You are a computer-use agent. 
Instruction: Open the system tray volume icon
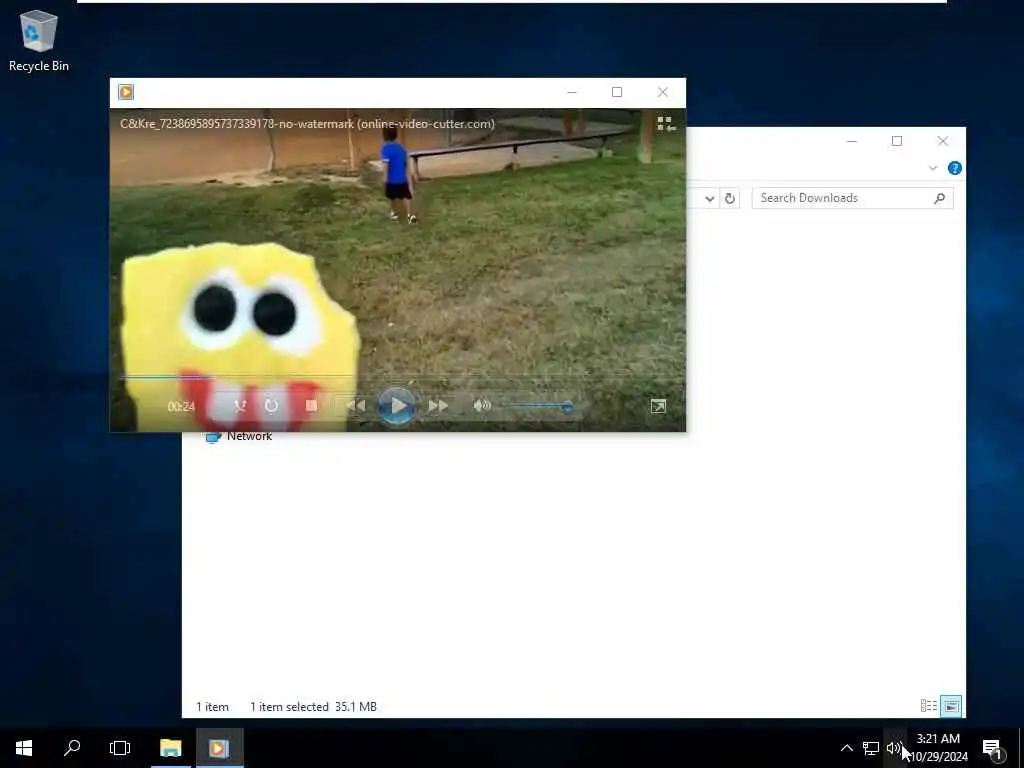pos(893,748)
